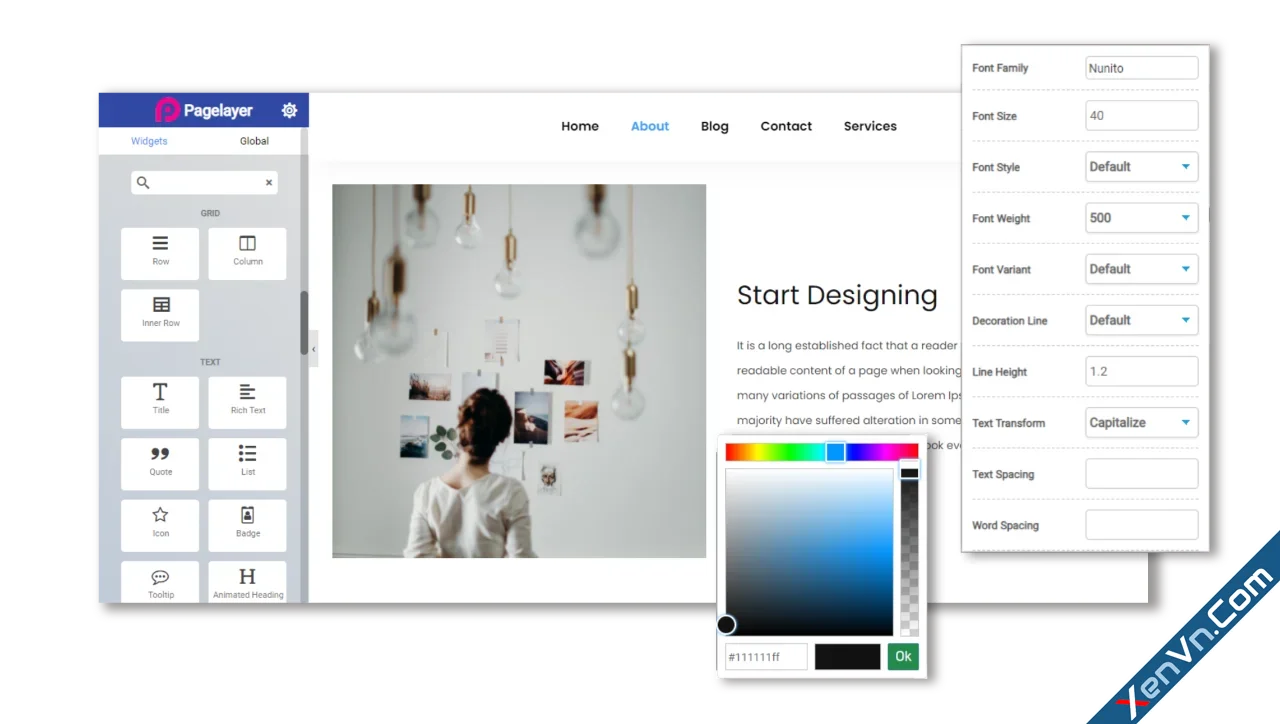Viewport: 1280px width, 724px height.
Task: Change Font Weight using its dropdown
Action: [x=1141, y=217]
